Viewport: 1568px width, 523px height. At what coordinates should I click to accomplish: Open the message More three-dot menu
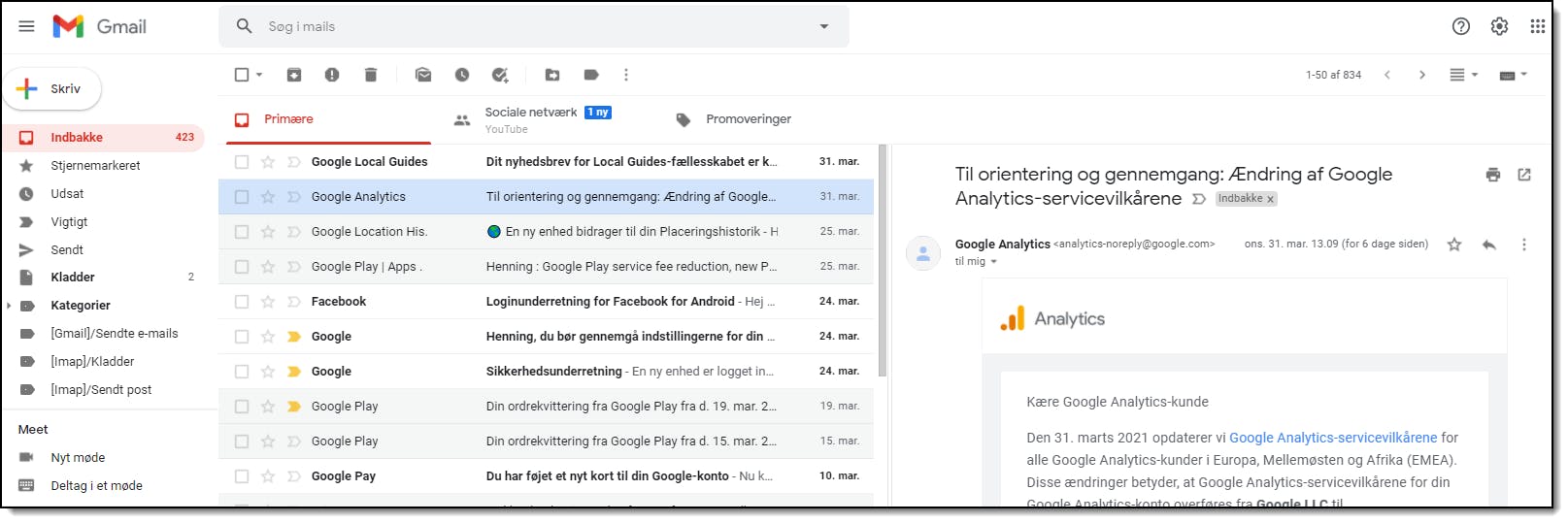pos(1524,245)
